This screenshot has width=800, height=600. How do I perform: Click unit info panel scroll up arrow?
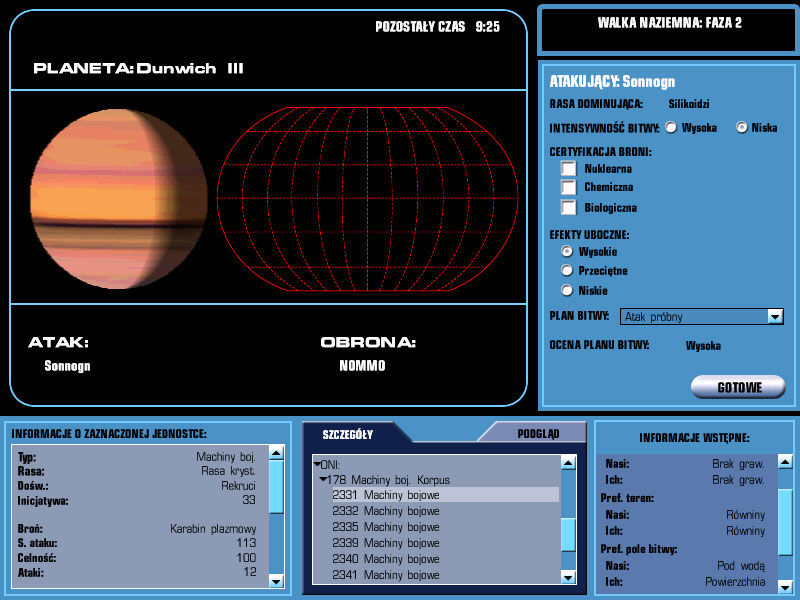click(x=276, y=453)
